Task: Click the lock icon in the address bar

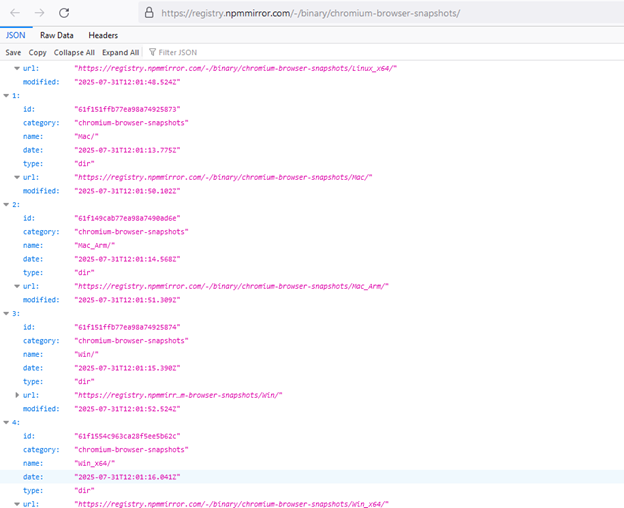Action: point(149,14)
